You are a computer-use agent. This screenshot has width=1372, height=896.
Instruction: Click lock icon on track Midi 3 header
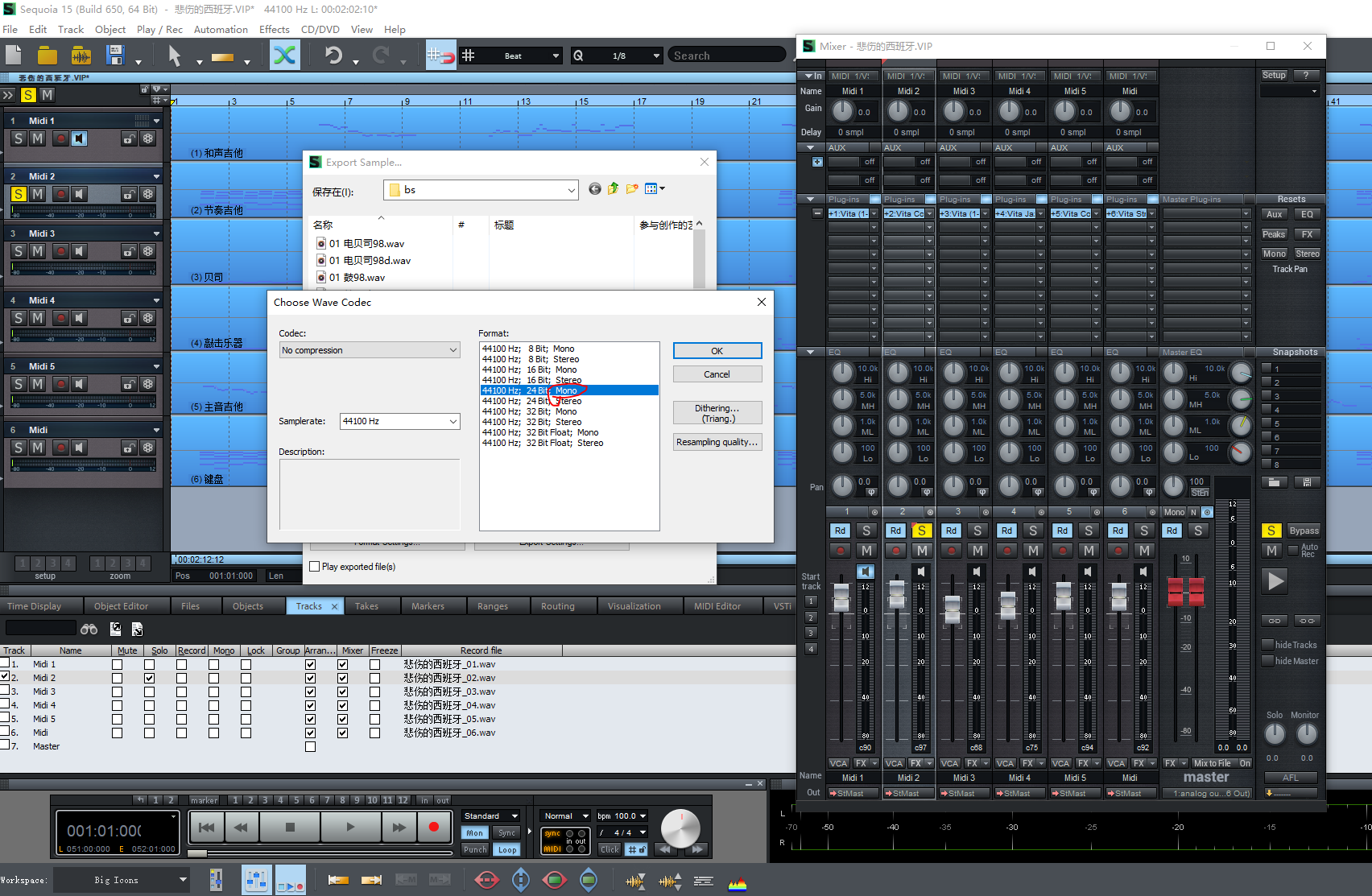129,251
